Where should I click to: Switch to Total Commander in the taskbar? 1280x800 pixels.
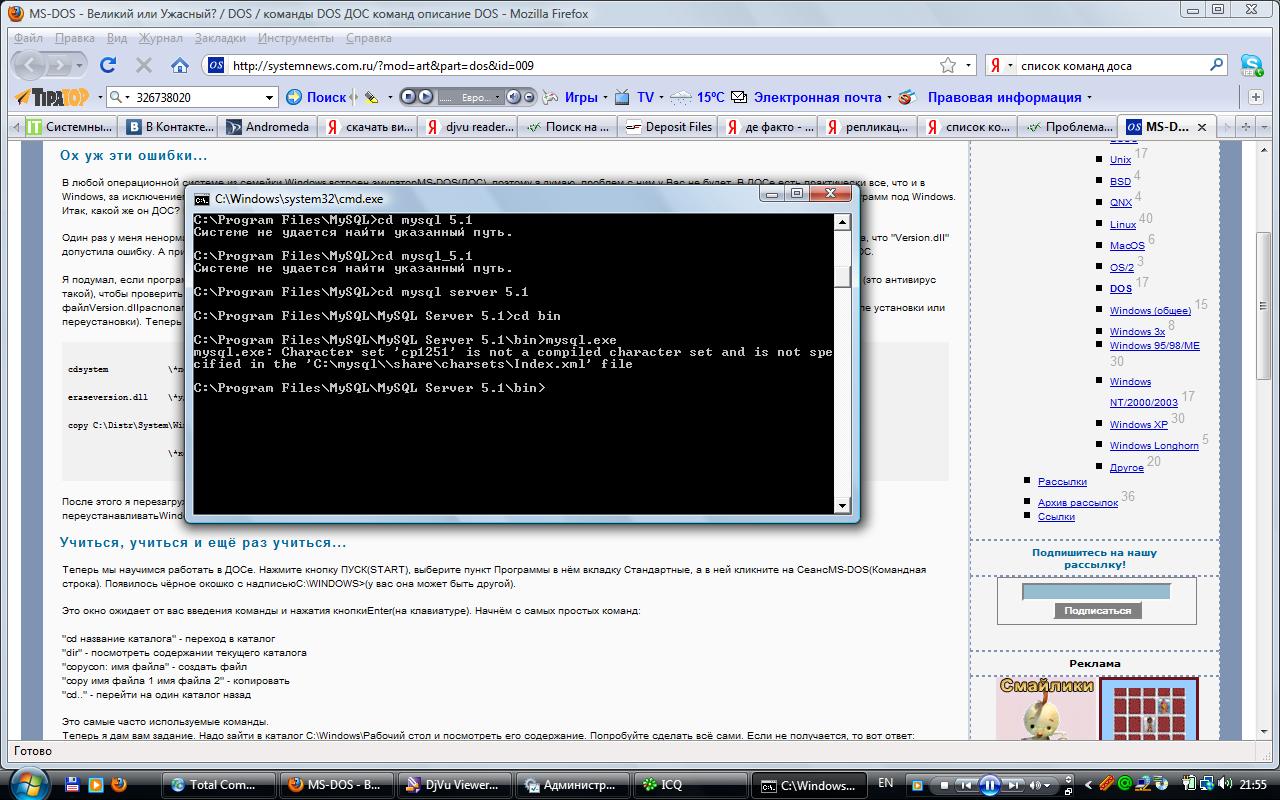(217, 785)
